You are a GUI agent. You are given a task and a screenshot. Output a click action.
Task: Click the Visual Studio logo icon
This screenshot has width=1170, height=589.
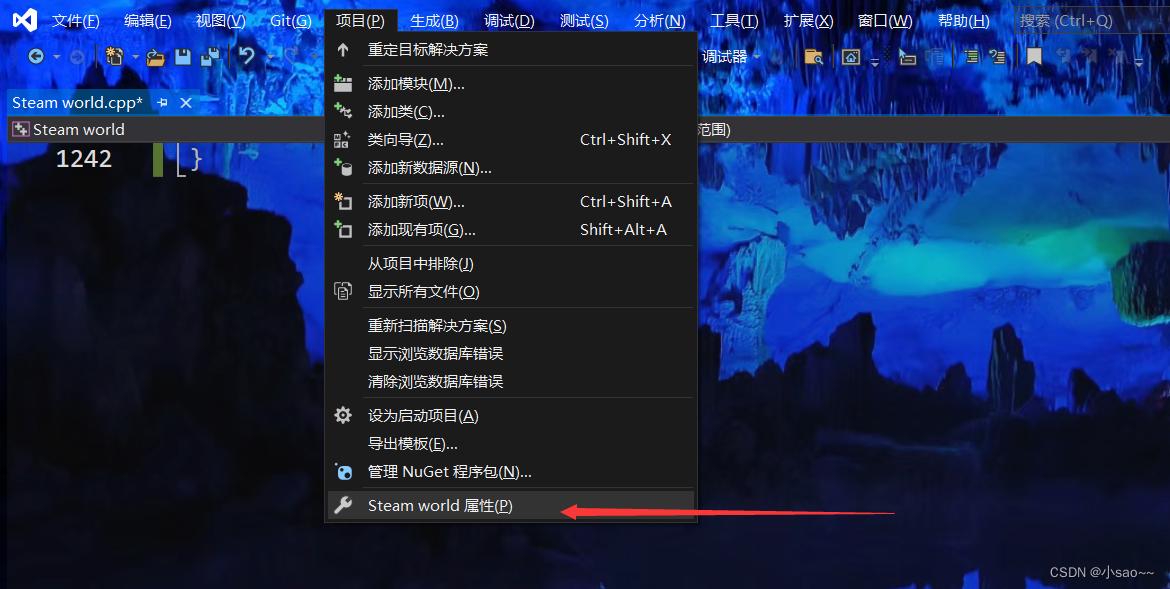click(25, 20)
